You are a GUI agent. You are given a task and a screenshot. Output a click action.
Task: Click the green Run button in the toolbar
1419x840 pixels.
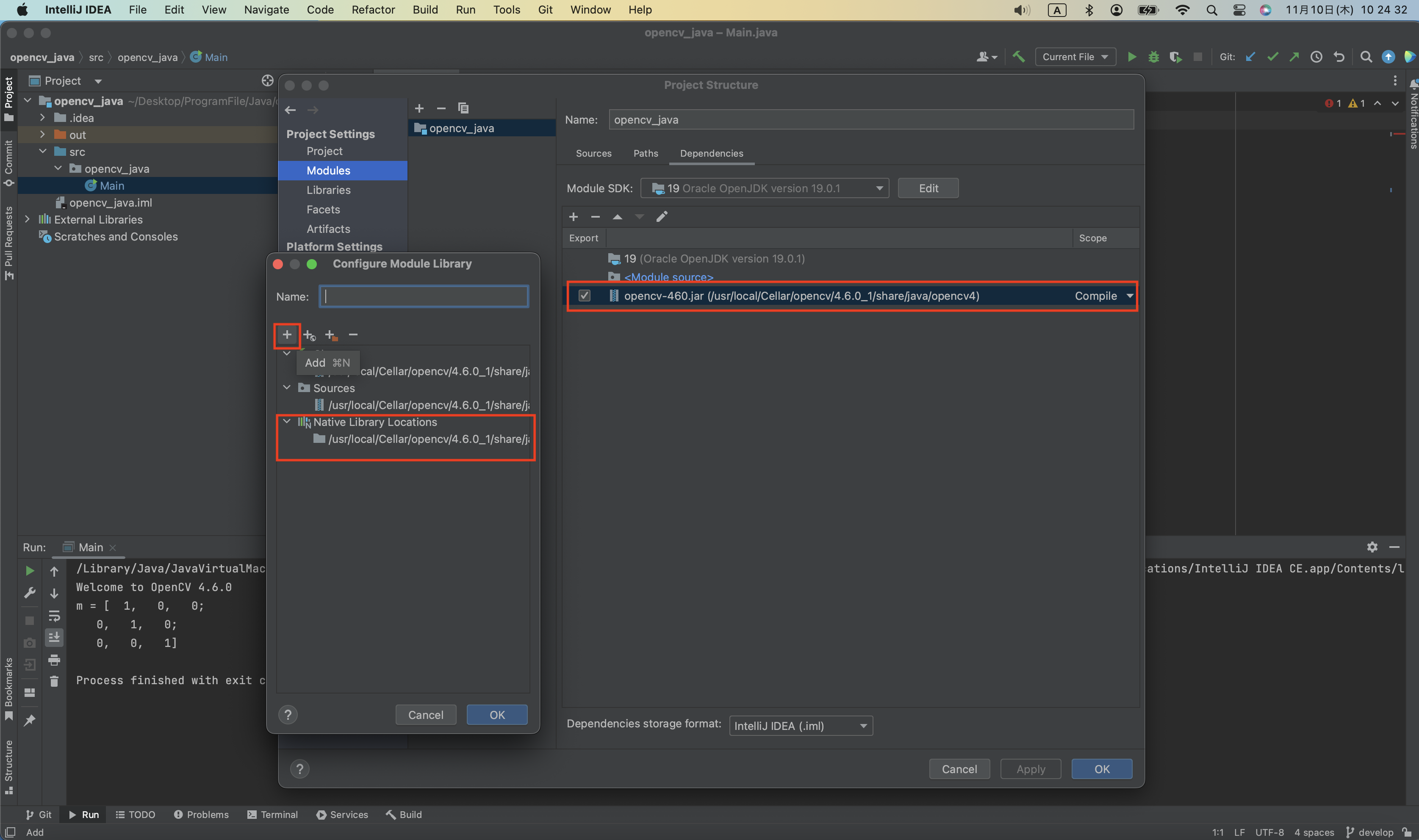[1131, 57]
